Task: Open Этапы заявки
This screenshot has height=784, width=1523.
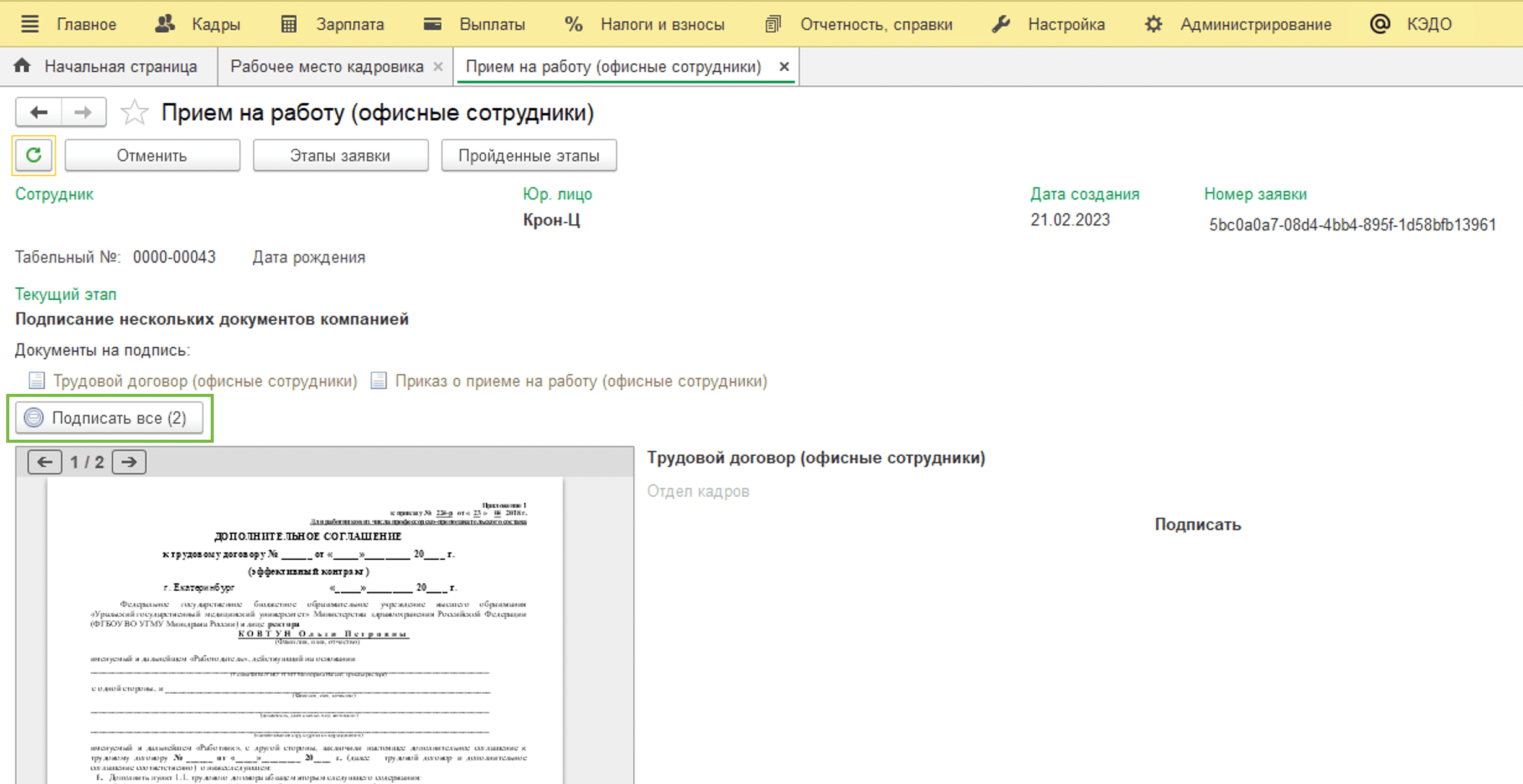Action: point(340,155)
